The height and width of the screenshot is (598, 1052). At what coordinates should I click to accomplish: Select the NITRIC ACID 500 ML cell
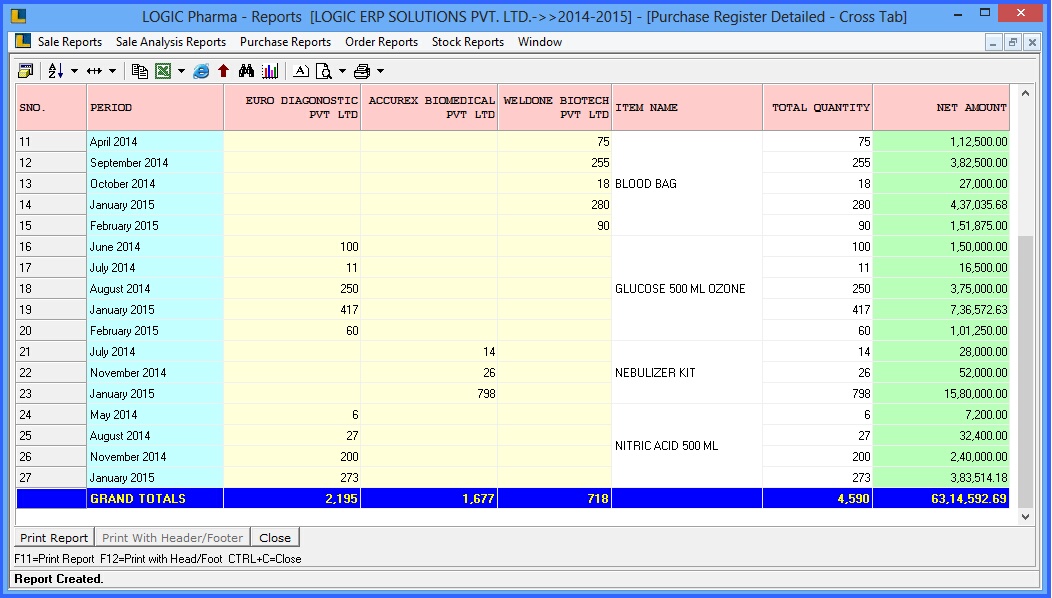687,446
